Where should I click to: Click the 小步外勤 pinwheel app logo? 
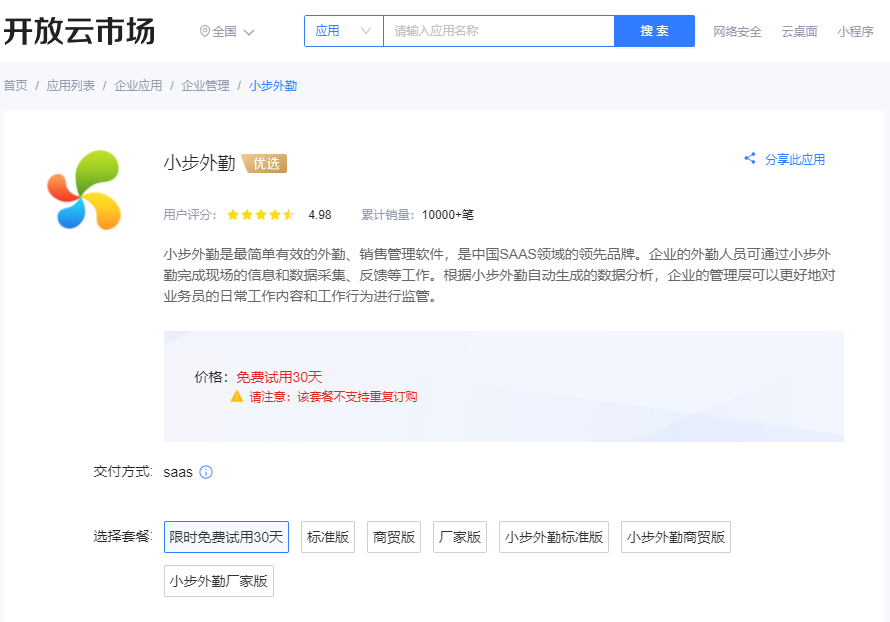click(x=84, y=190)
